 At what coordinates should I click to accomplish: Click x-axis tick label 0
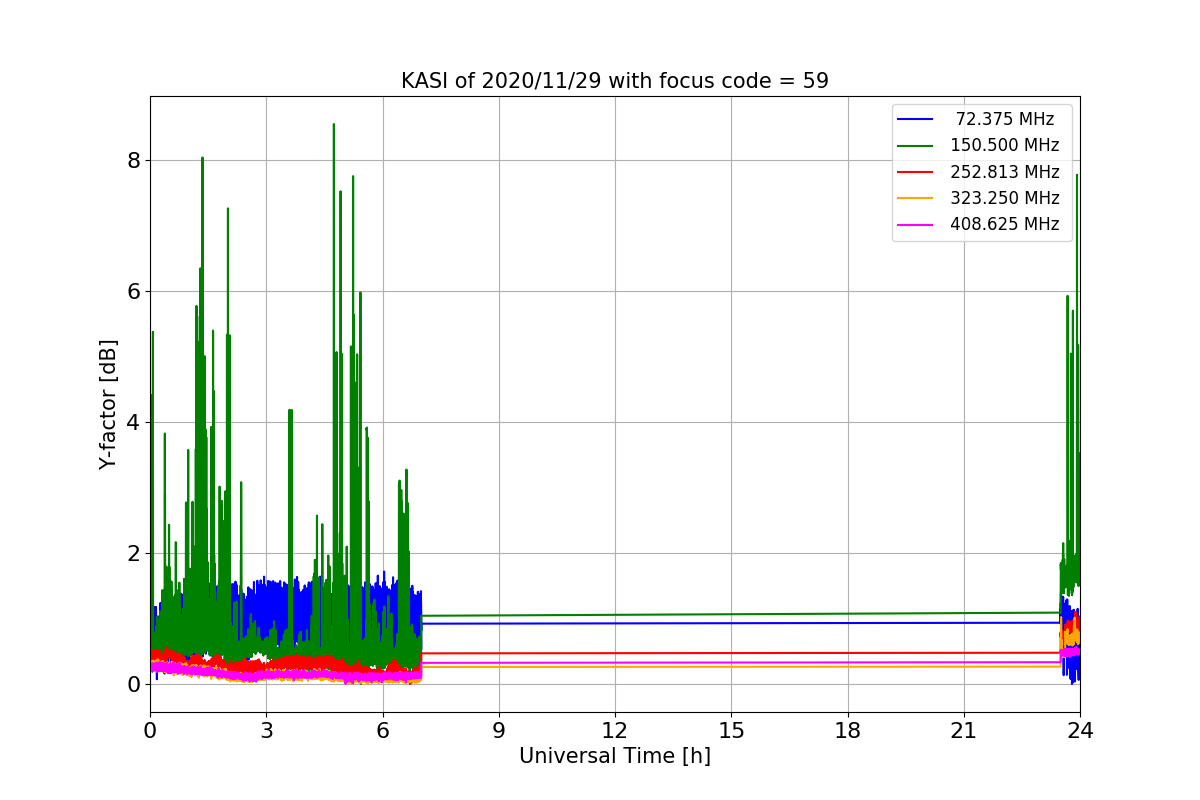tap(150, 731)
